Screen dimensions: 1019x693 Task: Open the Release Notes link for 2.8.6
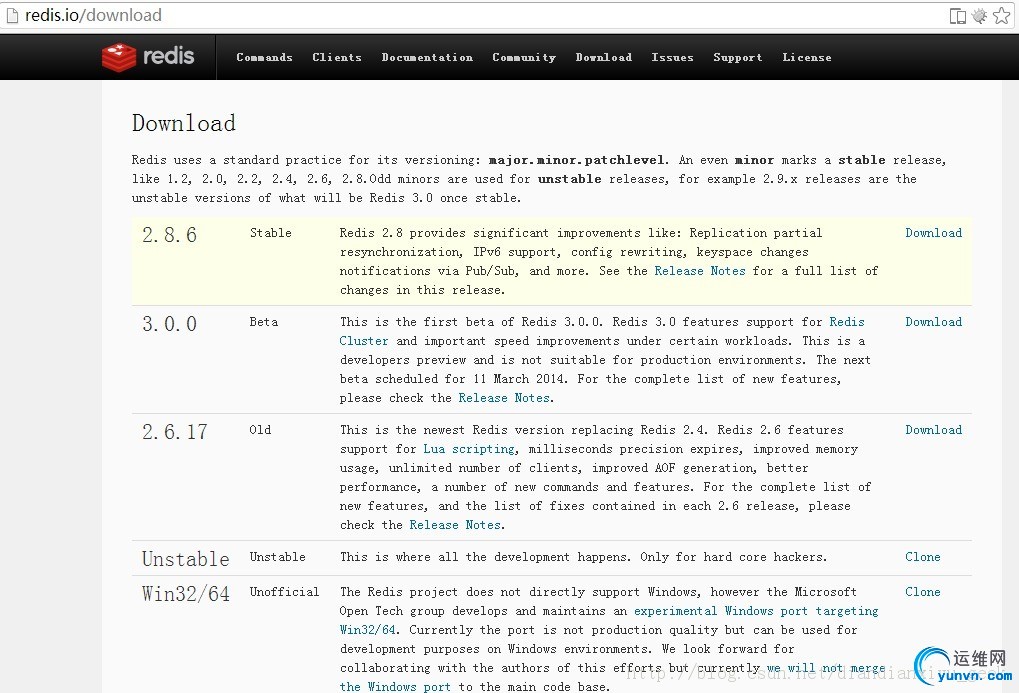[700, 270]
